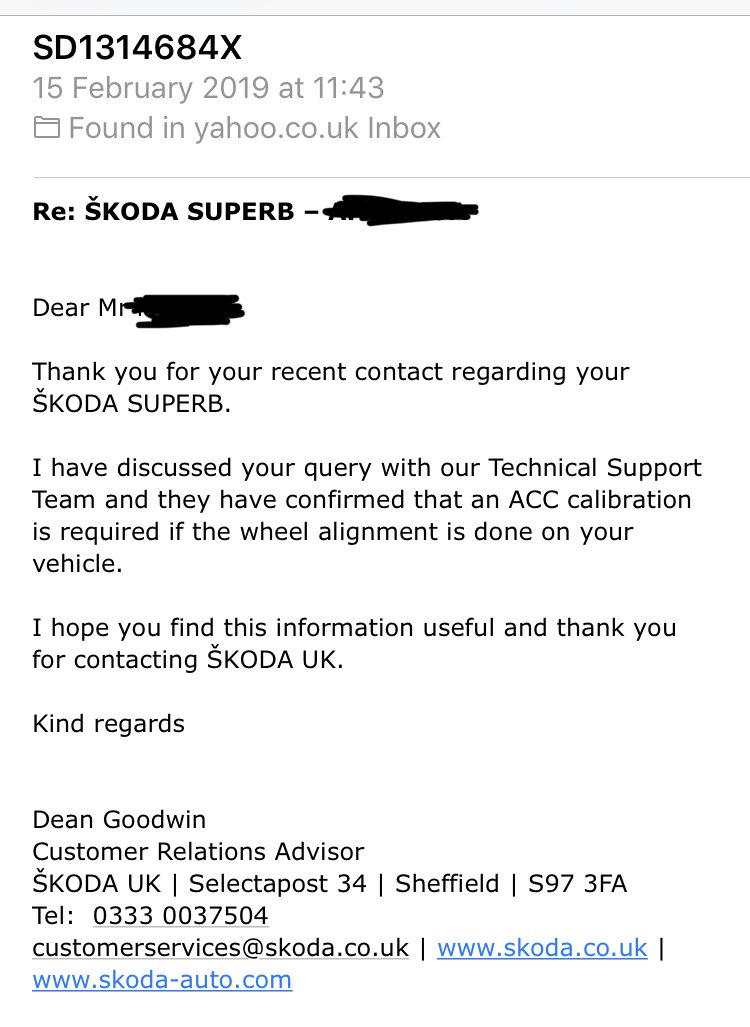Click the Thank you for your recent contact paragraph
750x1027 pixels.
coord(331,388)
